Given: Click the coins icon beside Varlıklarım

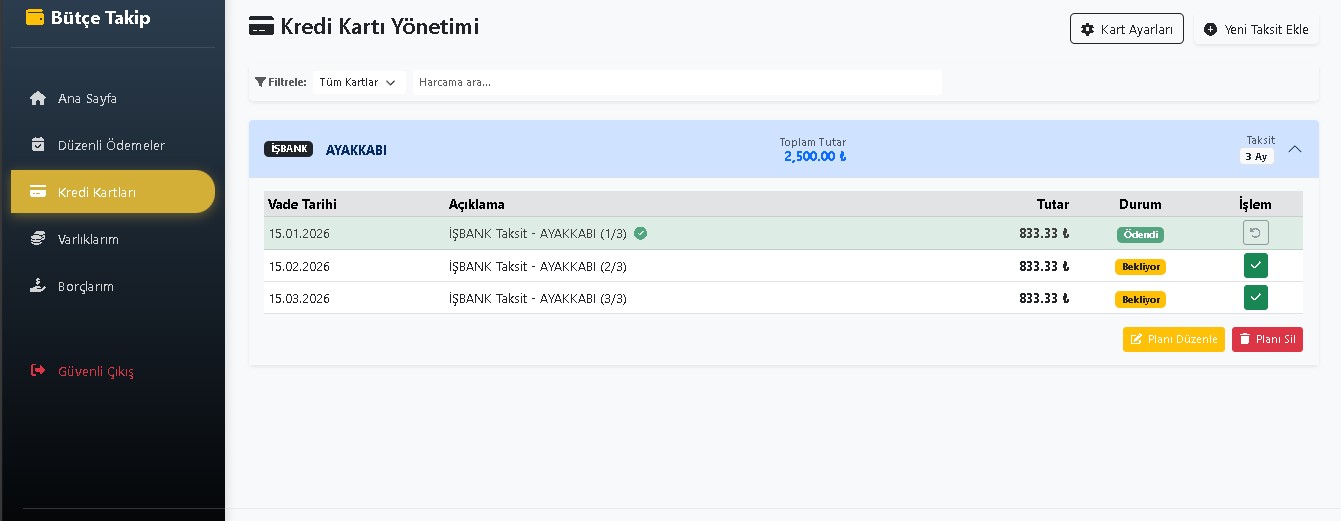Looking at the screenshot, I should click(x=38, y=239).
